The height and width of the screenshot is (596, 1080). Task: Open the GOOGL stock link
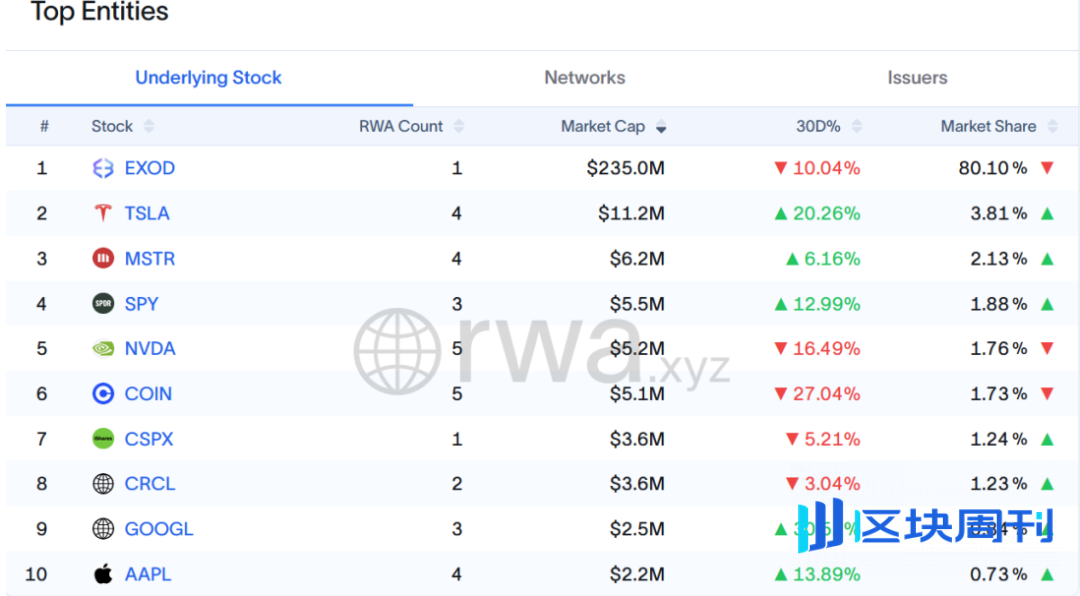tap(158, 529)
